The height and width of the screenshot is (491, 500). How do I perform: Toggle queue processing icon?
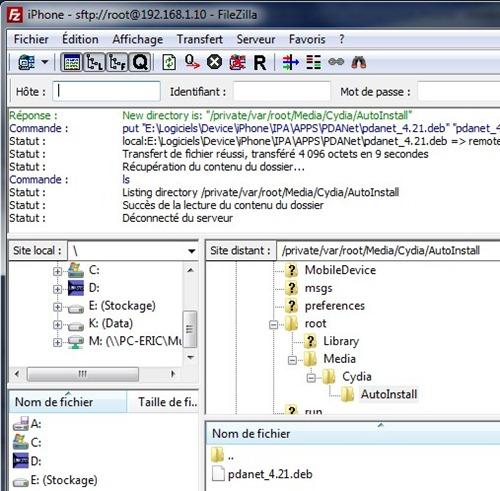pyautogui.click(x=192, y=62)
